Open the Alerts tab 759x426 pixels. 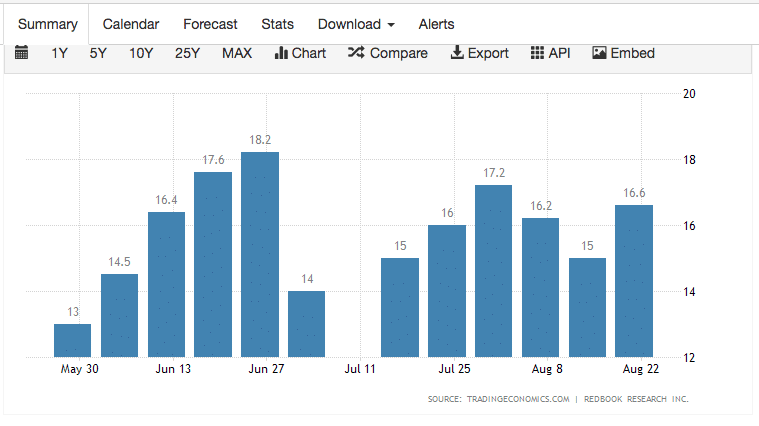[x=436, y=24]
